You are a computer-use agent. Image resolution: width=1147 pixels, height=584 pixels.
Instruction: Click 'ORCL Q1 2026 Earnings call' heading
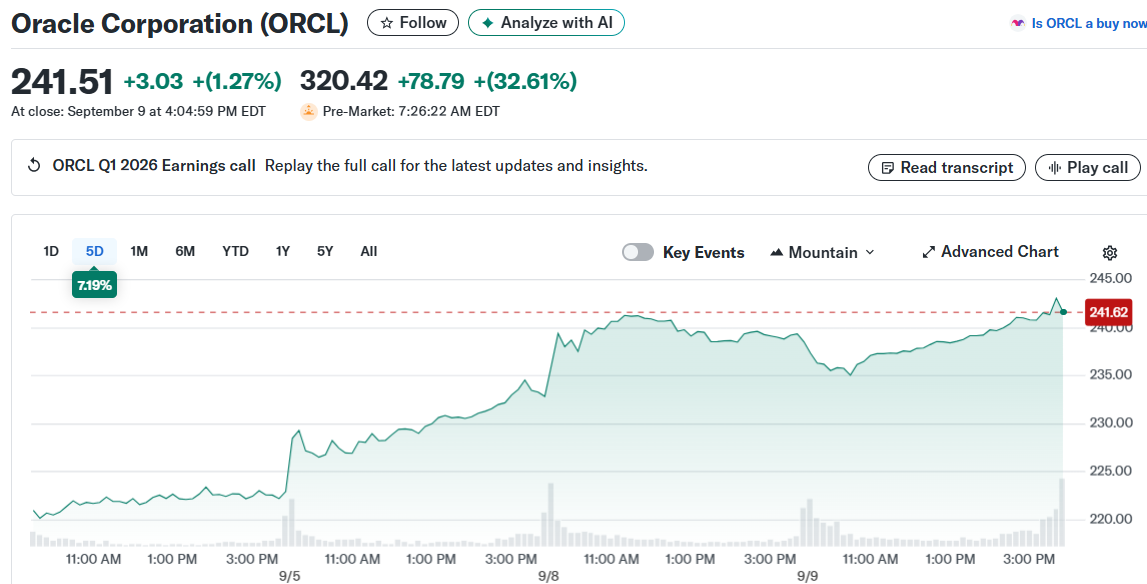click(x=154, y=165)
